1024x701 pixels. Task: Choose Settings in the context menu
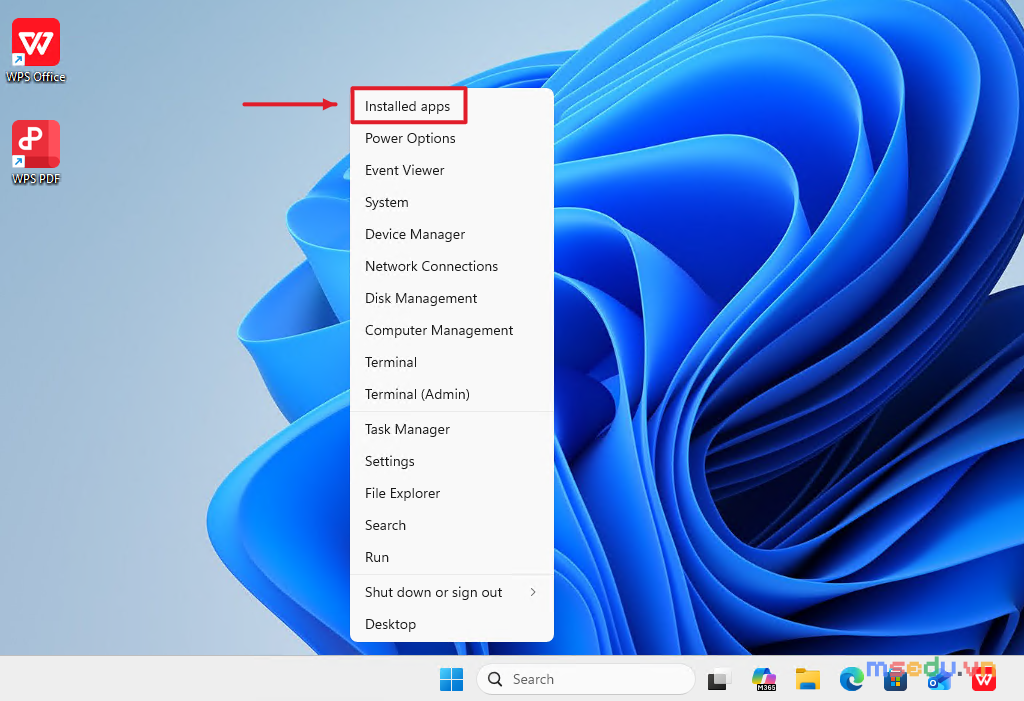[452, 462]
